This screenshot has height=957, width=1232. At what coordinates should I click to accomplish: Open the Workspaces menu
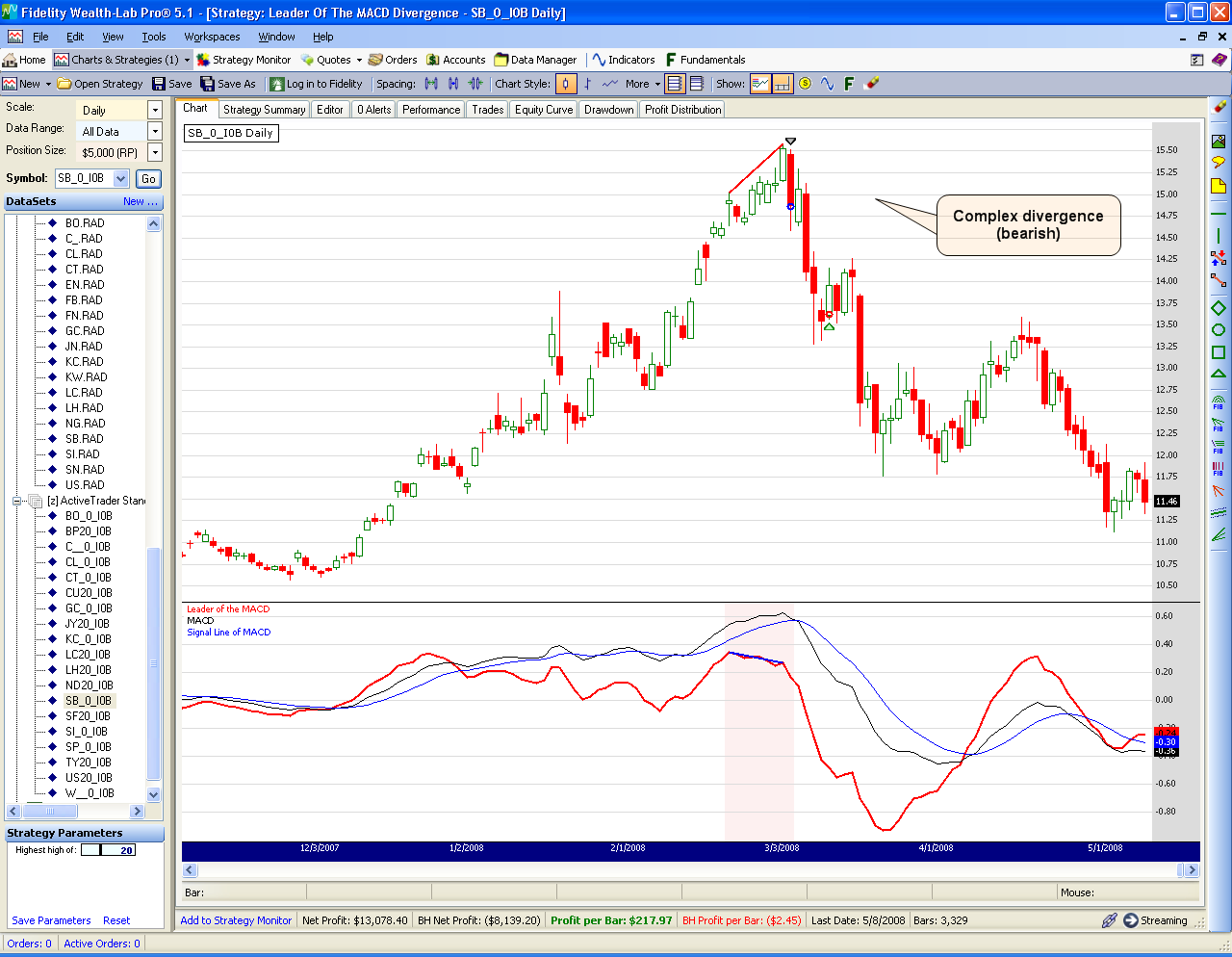click(x=212, y=37)
